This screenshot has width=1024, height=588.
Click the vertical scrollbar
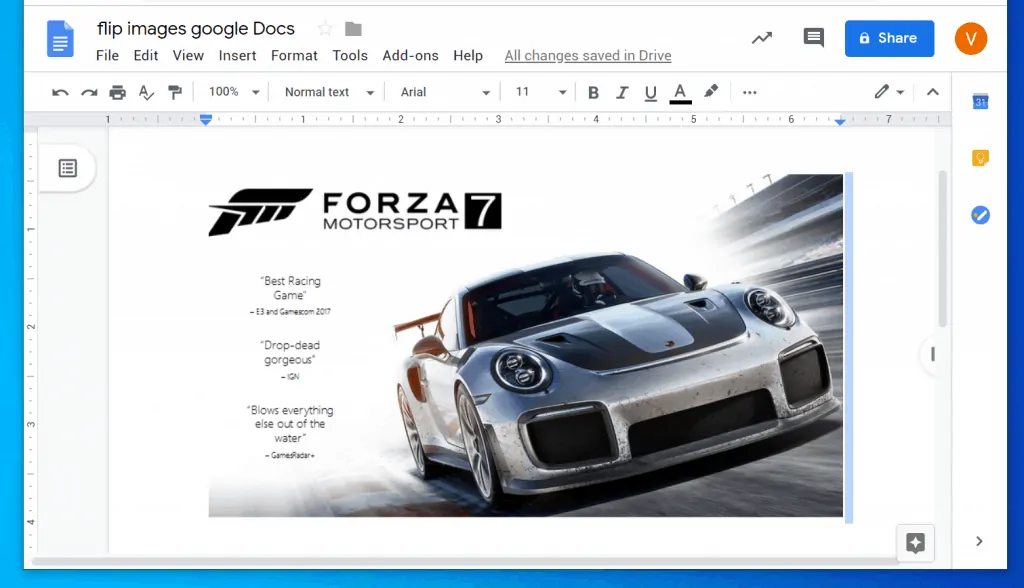[x=942, y=248]
